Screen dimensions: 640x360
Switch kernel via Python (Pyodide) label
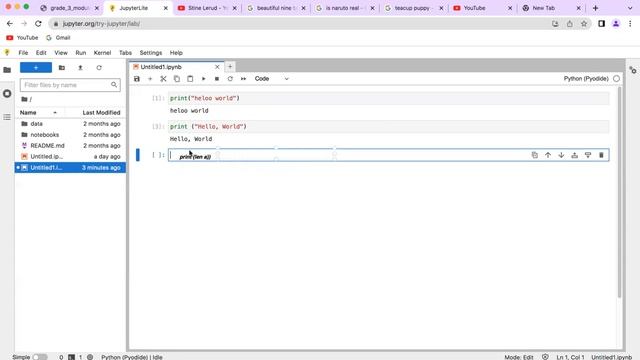coord(586,78)
